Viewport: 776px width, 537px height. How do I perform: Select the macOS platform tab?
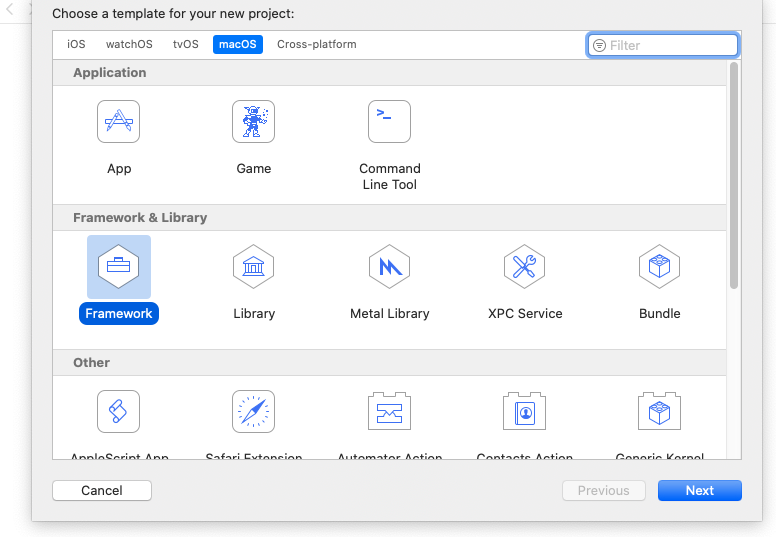pyautogui.click(x=238, y=44)
